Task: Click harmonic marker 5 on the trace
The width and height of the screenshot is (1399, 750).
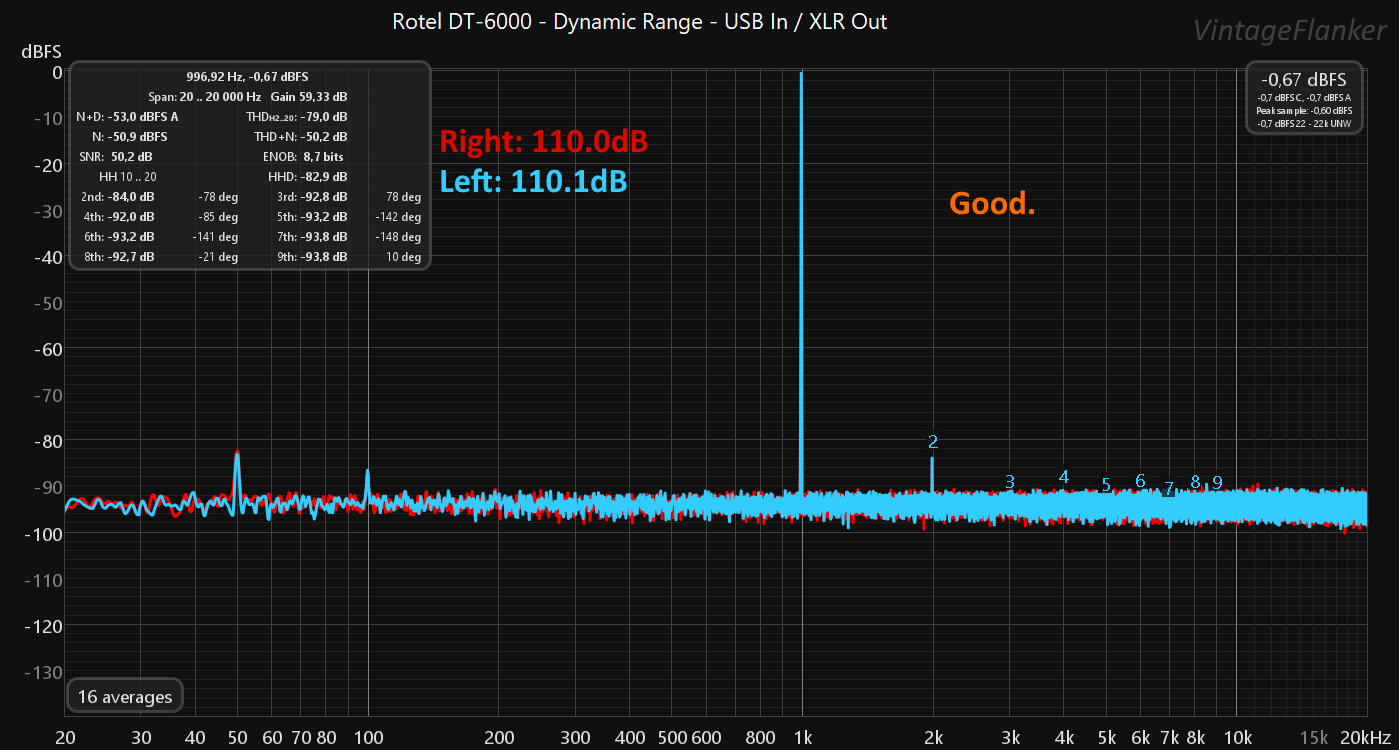Action: click(1106, 485)
